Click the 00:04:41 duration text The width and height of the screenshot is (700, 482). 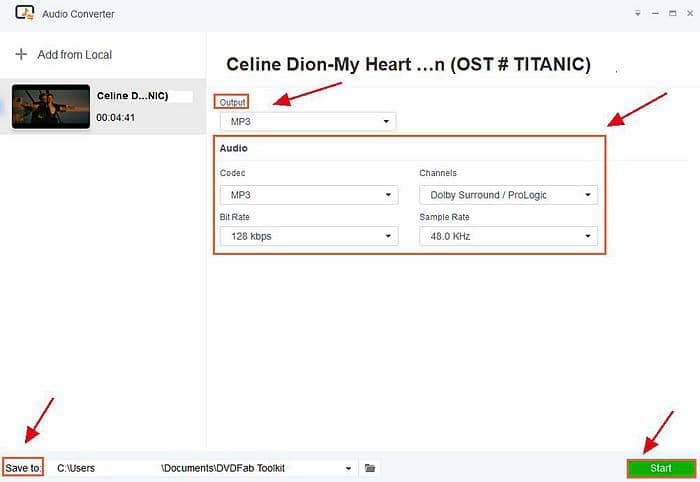(116, 118)
